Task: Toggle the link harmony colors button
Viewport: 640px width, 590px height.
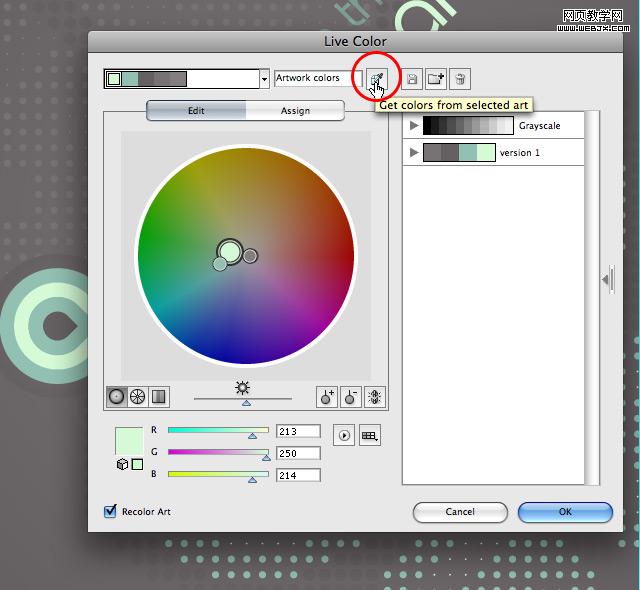Action: [374, 397]
